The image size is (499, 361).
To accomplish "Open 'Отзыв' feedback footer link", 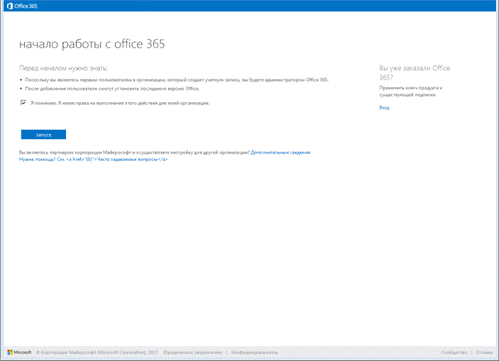I will (x=484, y=352).
